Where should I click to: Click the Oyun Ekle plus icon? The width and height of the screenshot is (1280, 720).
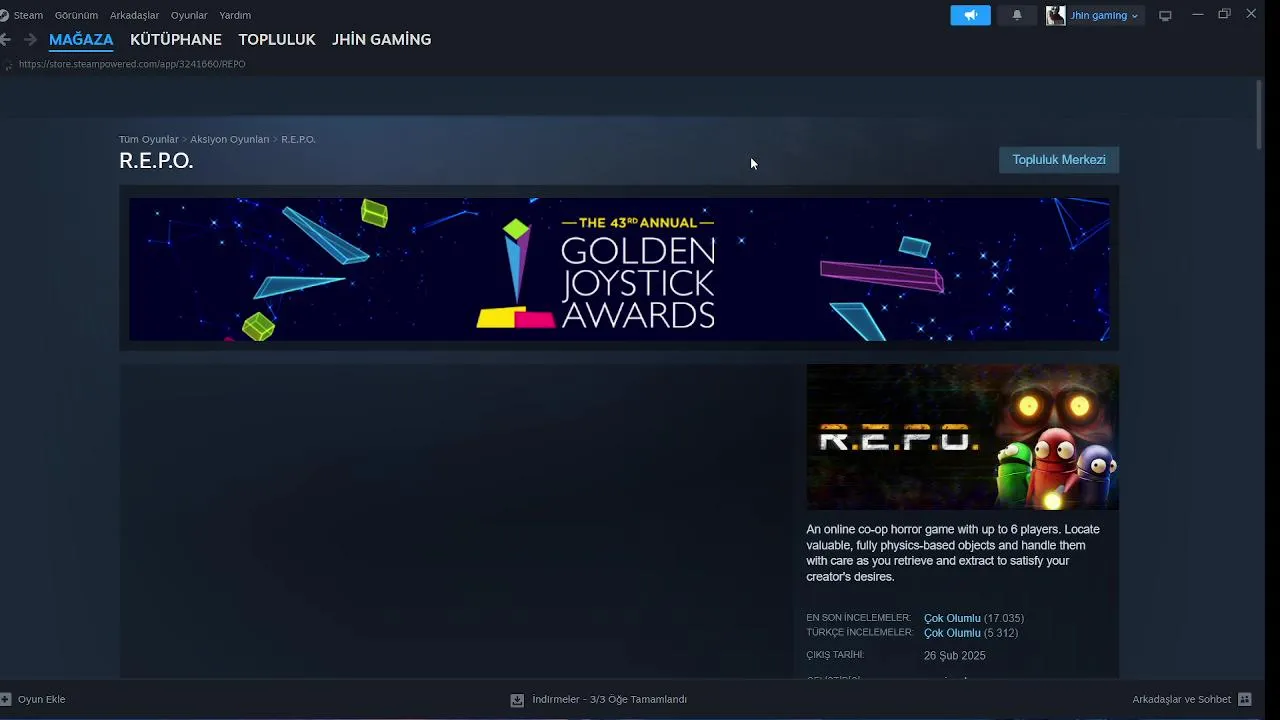pos(6,699)
